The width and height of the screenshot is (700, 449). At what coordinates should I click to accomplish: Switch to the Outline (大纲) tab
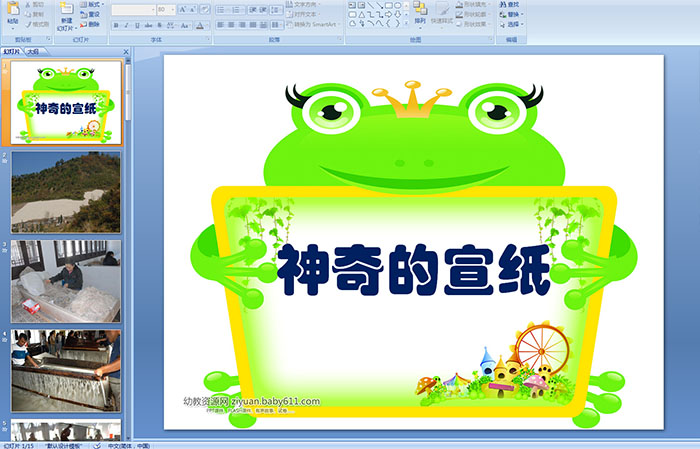[33, 50]
